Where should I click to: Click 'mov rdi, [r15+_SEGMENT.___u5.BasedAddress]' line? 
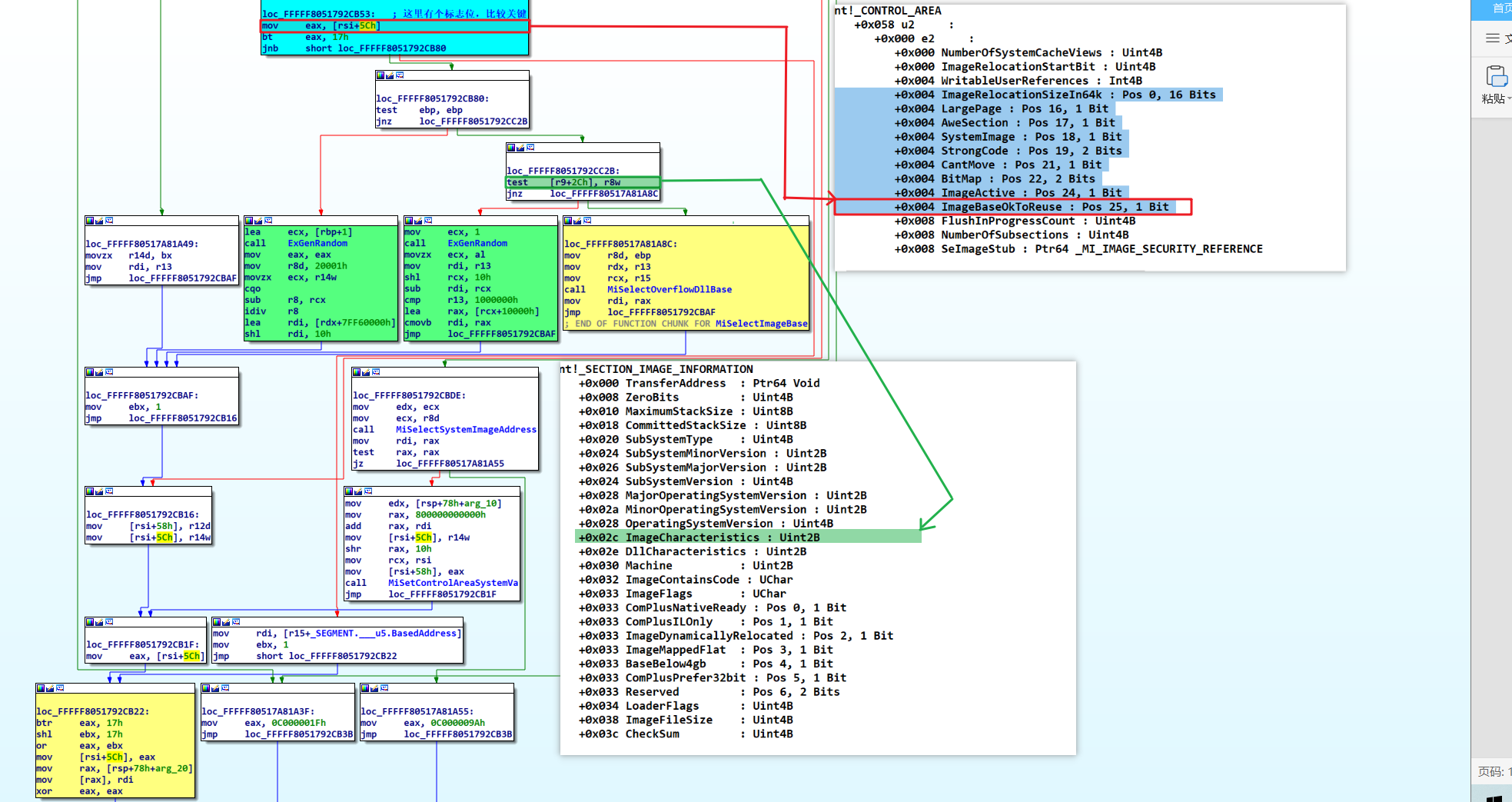(337, 634)
